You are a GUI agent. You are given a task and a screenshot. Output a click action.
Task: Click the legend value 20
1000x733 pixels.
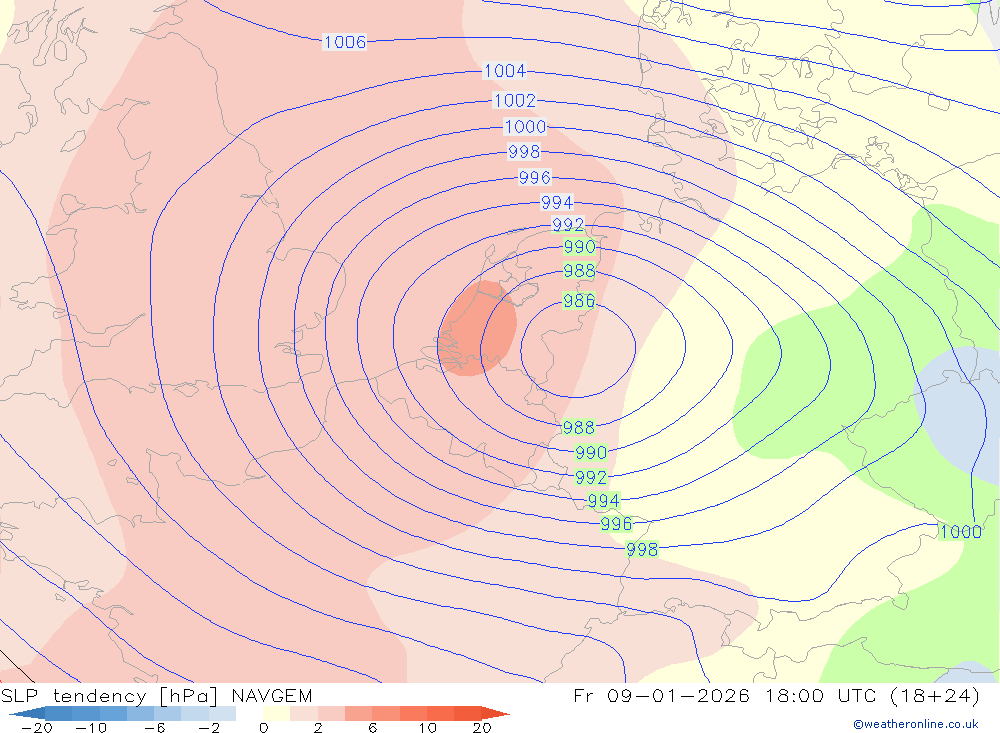(x=482, y=728)
